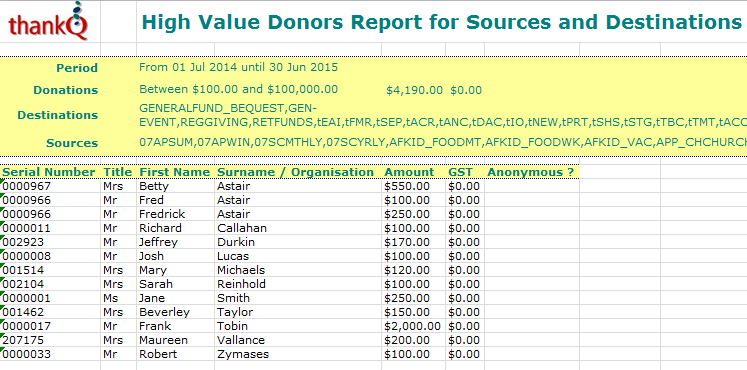The width and height of the screenshot is (747, 370).
Task: Click the Title cell for Jane Smith
Action: 110,298
